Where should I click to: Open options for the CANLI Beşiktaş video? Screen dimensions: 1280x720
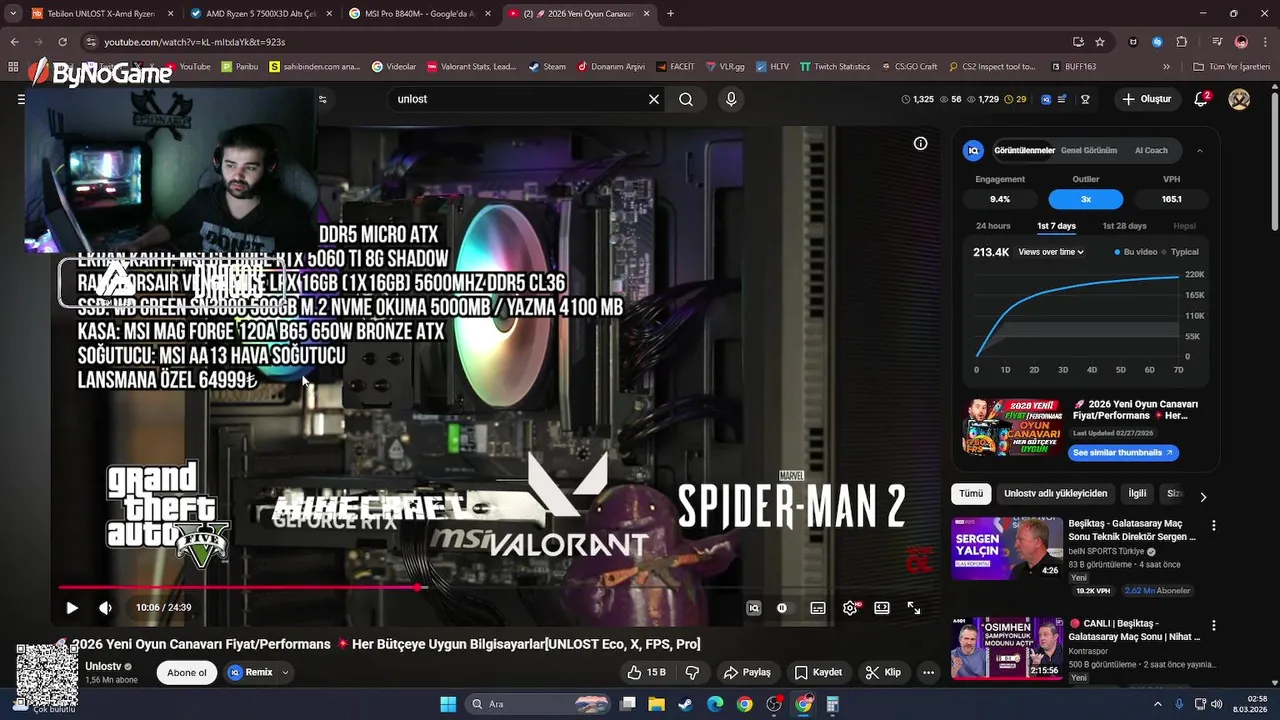(x=1214, y=625)
